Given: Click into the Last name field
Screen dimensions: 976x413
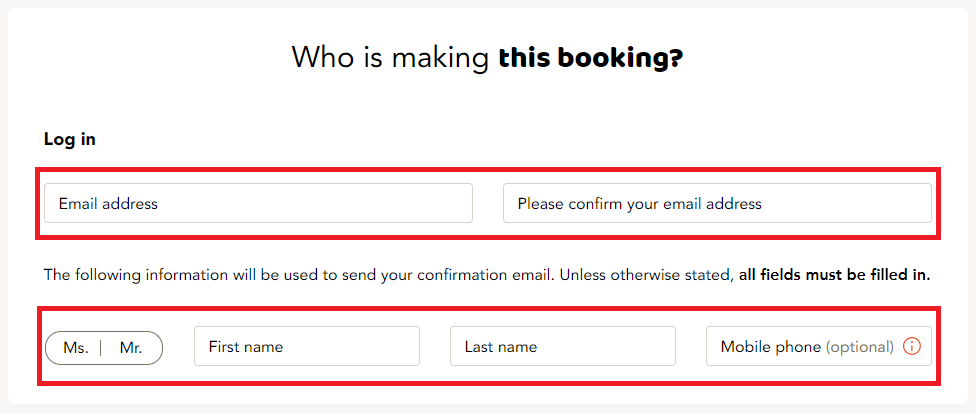Looking at the screenshot, I should pyautogui.click(x=563, y=346).
